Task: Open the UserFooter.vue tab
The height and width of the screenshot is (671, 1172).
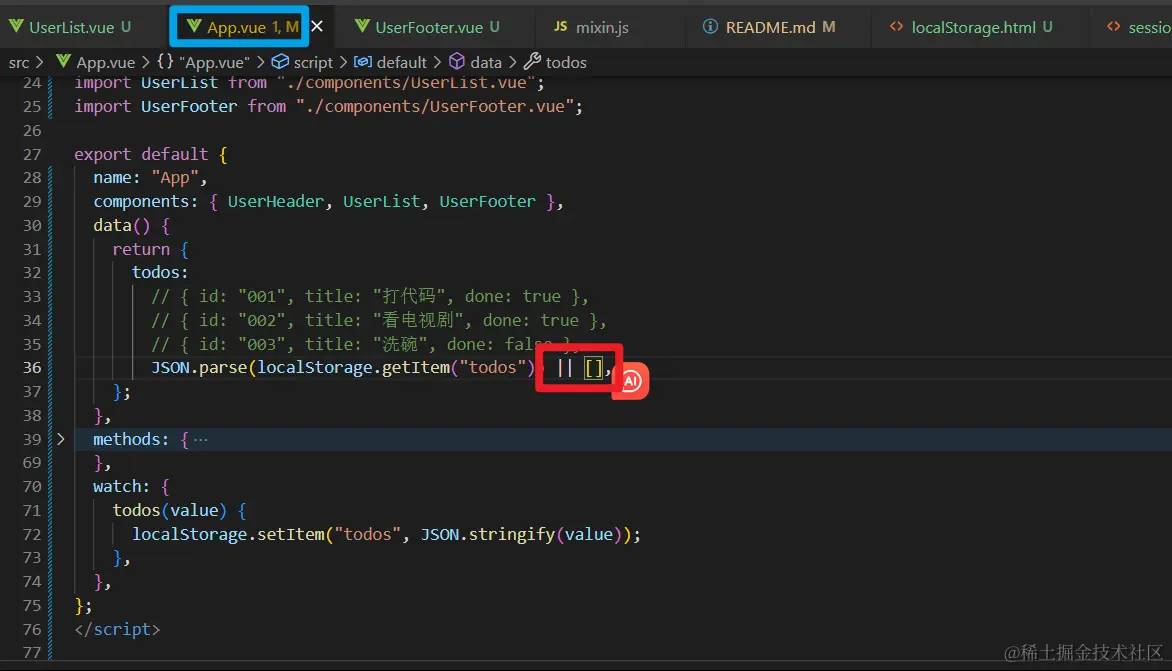Action: click(x=428, y=28)
